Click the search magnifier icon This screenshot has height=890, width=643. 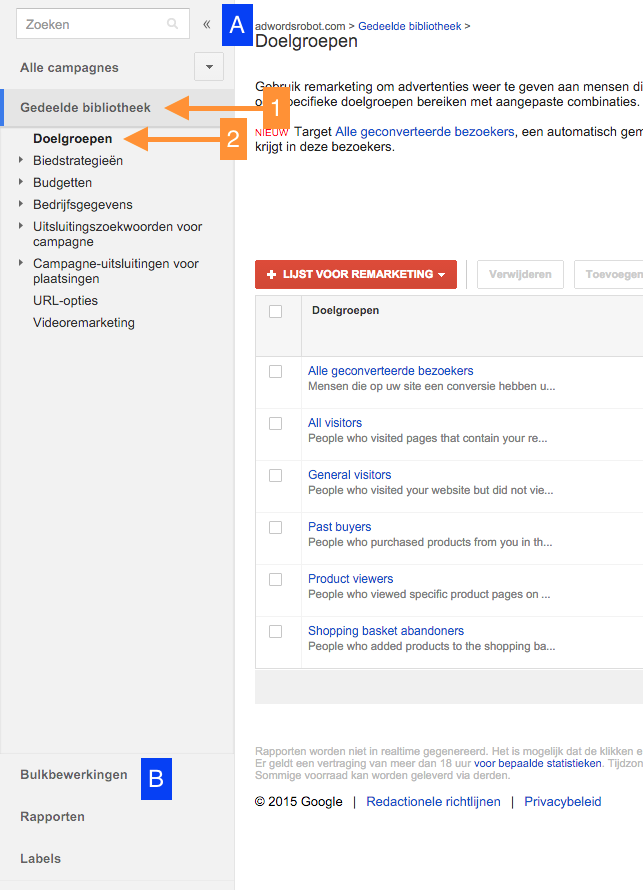click(x=173, y=24)
